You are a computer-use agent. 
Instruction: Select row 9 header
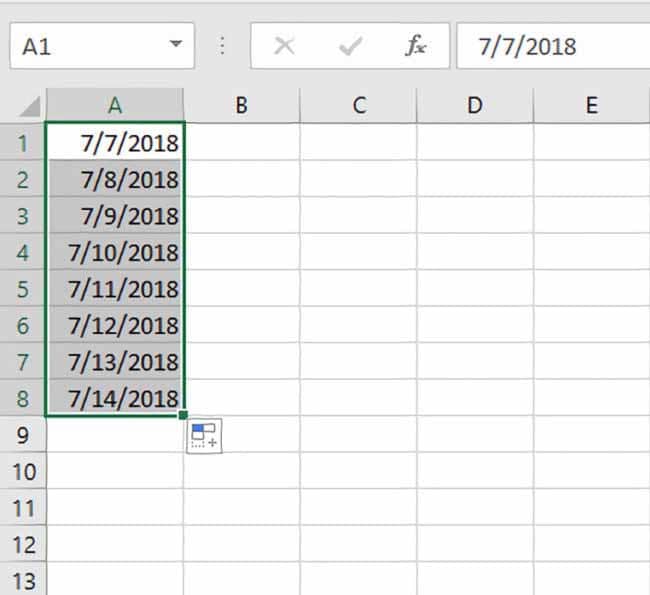click(23, 435)
